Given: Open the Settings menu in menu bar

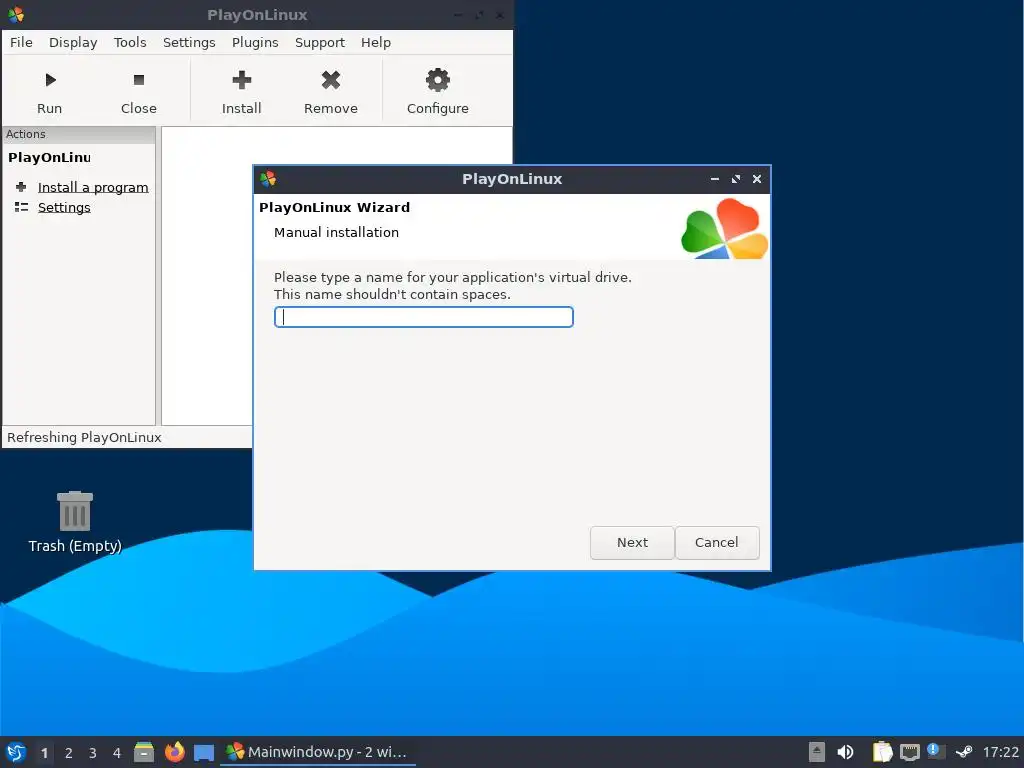Looking at the screenshot, I should [189, 42].
